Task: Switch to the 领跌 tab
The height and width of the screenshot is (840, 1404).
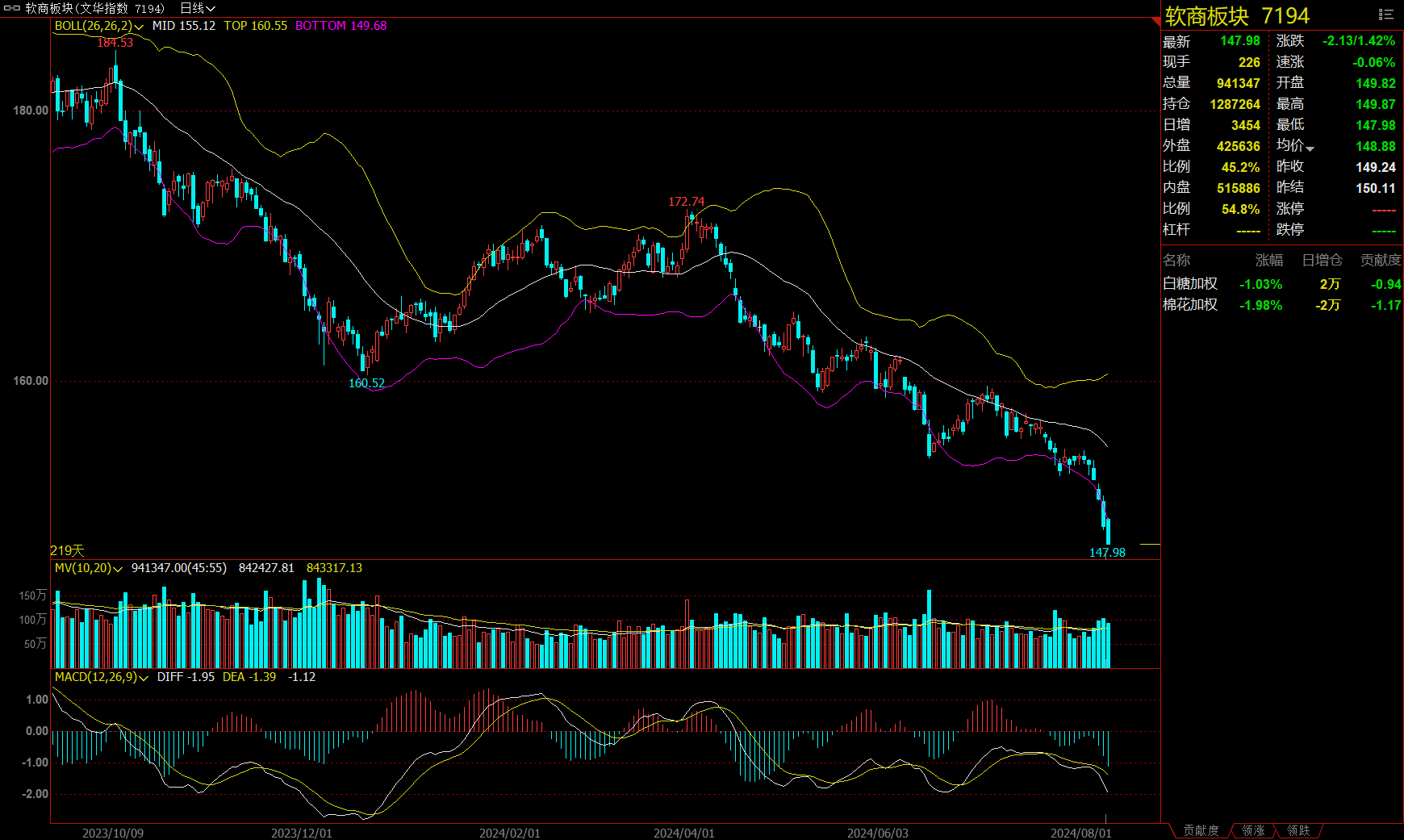Action: (1298, 830)
